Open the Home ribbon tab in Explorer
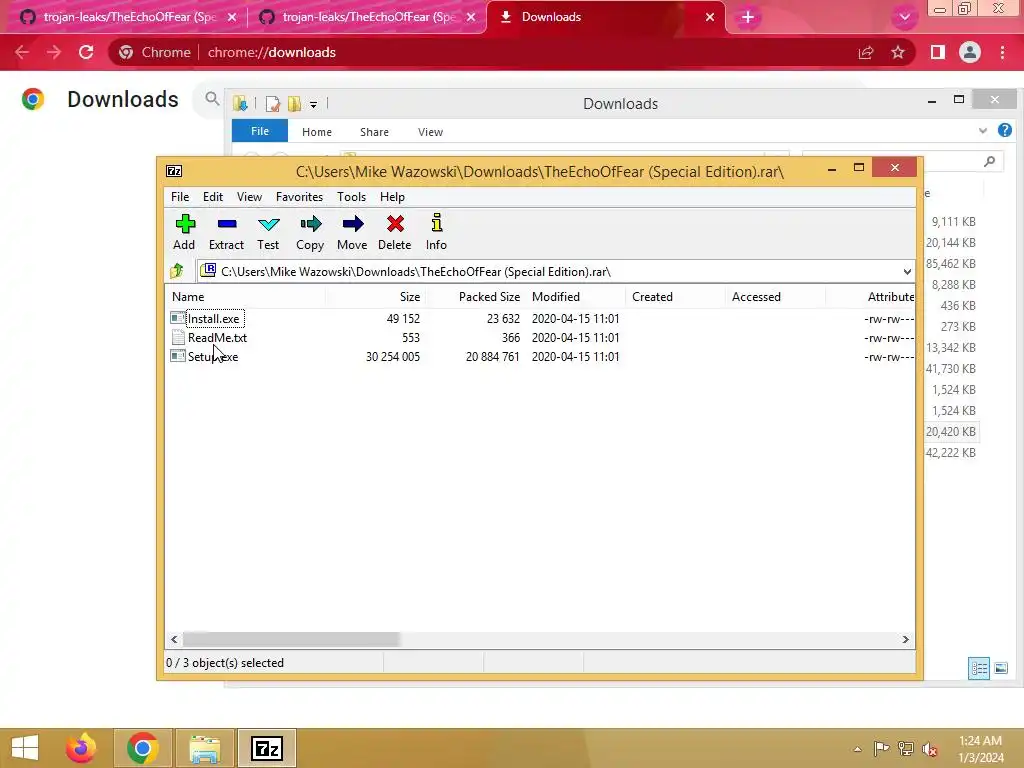The image size is (1024, 768). tap(317, 132)
